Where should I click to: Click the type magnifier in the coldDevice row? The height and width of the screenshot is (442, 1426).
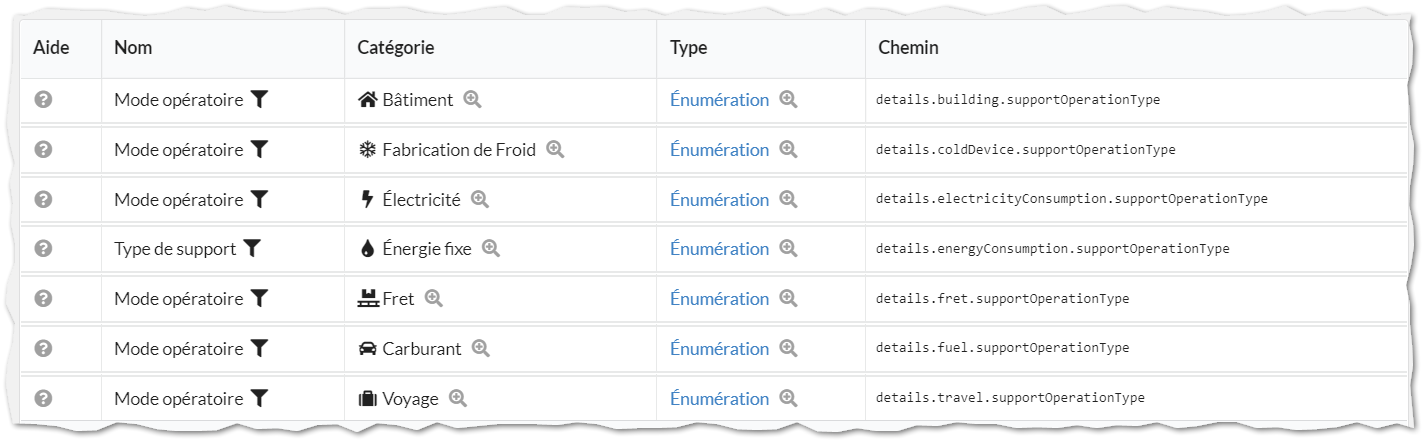pos(788,149)
